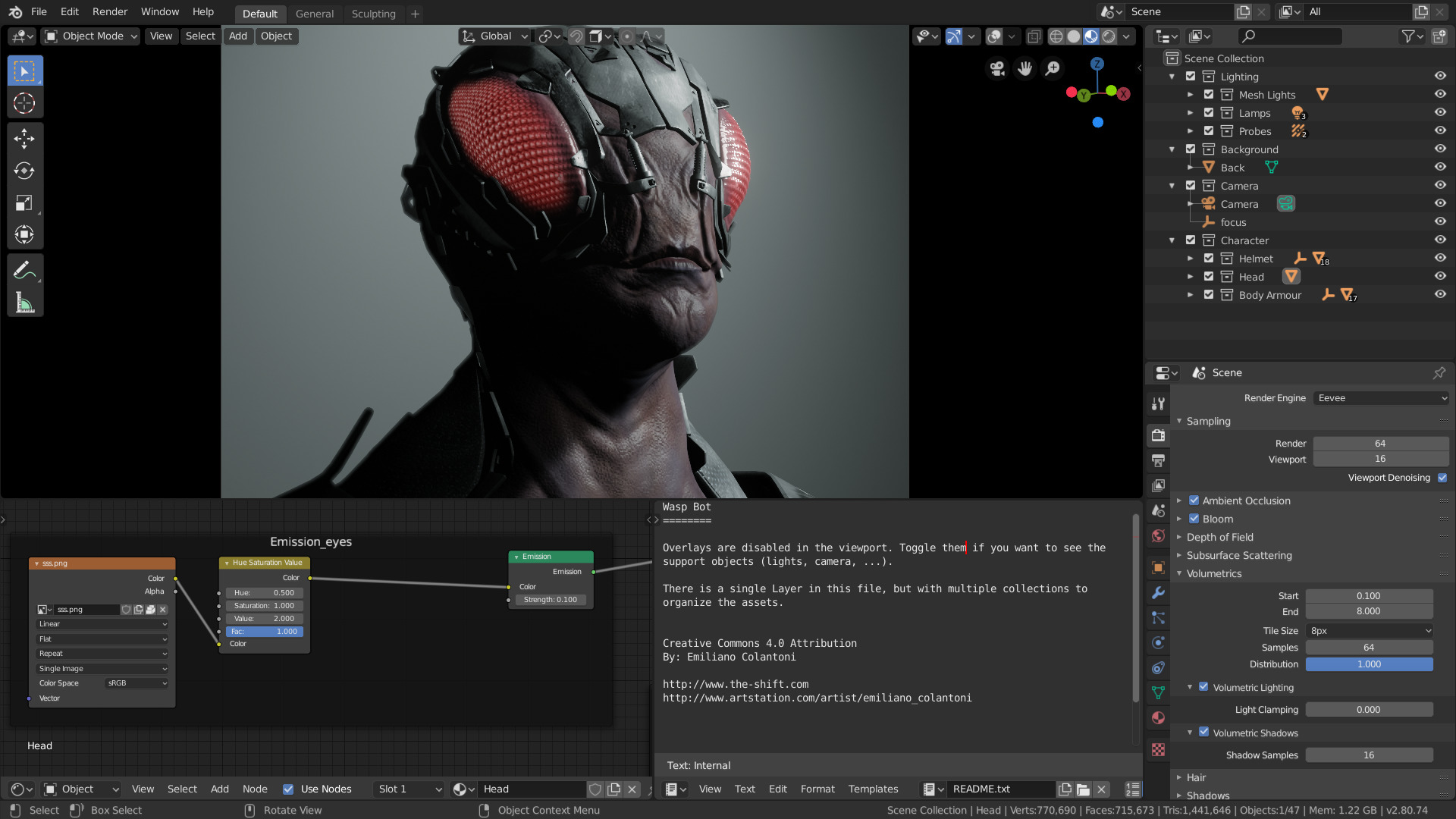
Task: Open the Output properties tab (printer icon)
Action: tap(1158, 460)
